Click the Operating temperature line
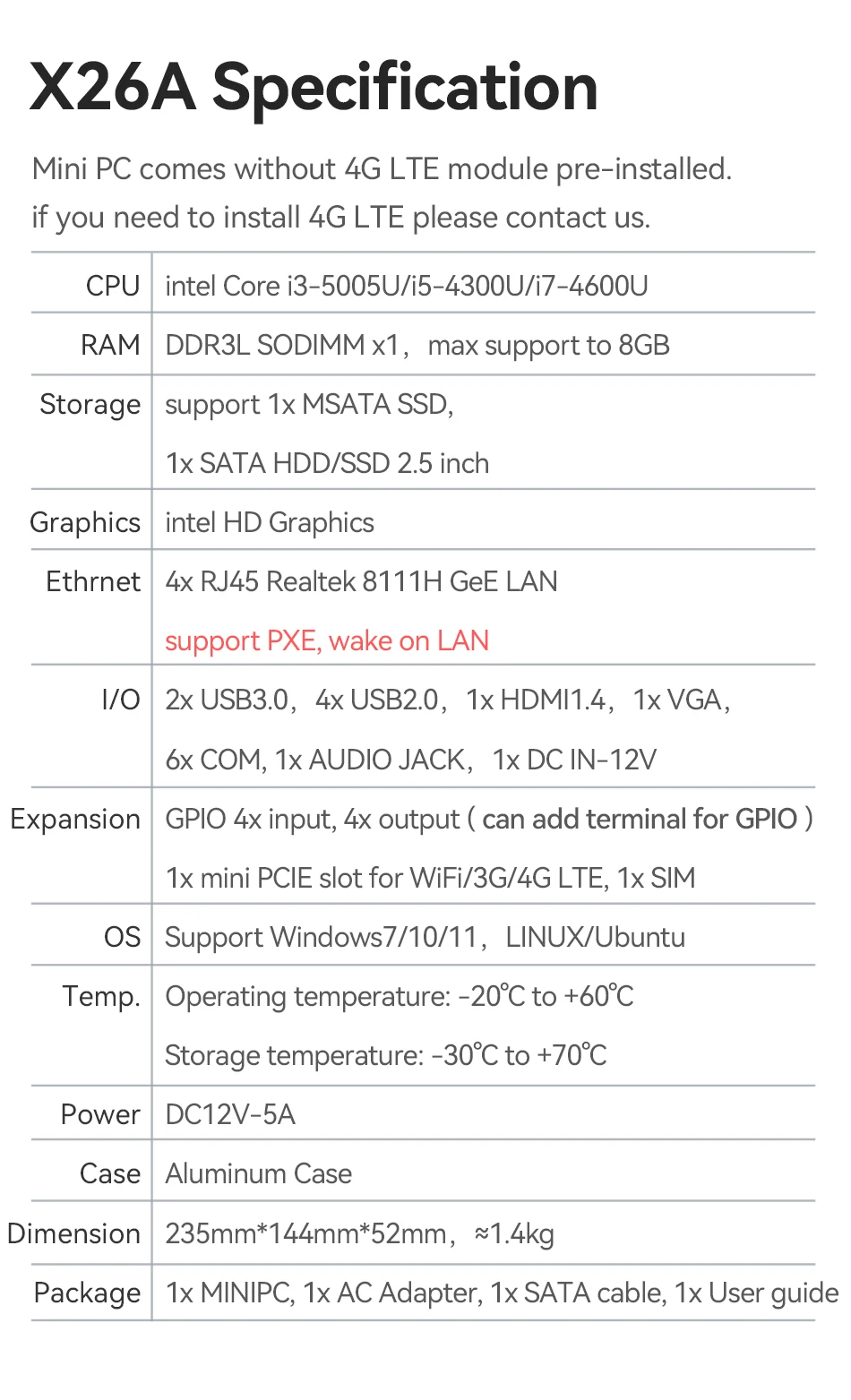Viewport: 851px width, 1400px height. [x=399, y=997]
